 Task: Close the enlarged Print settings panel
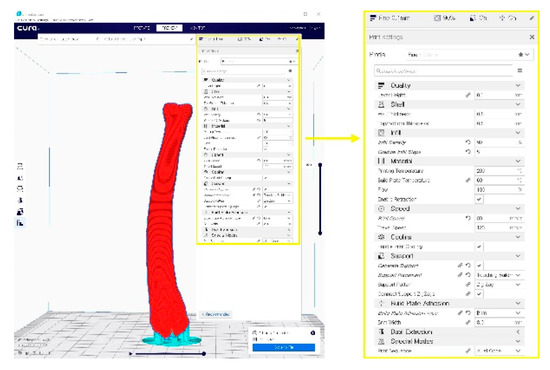pyautogui.click(x=532, y=37)
